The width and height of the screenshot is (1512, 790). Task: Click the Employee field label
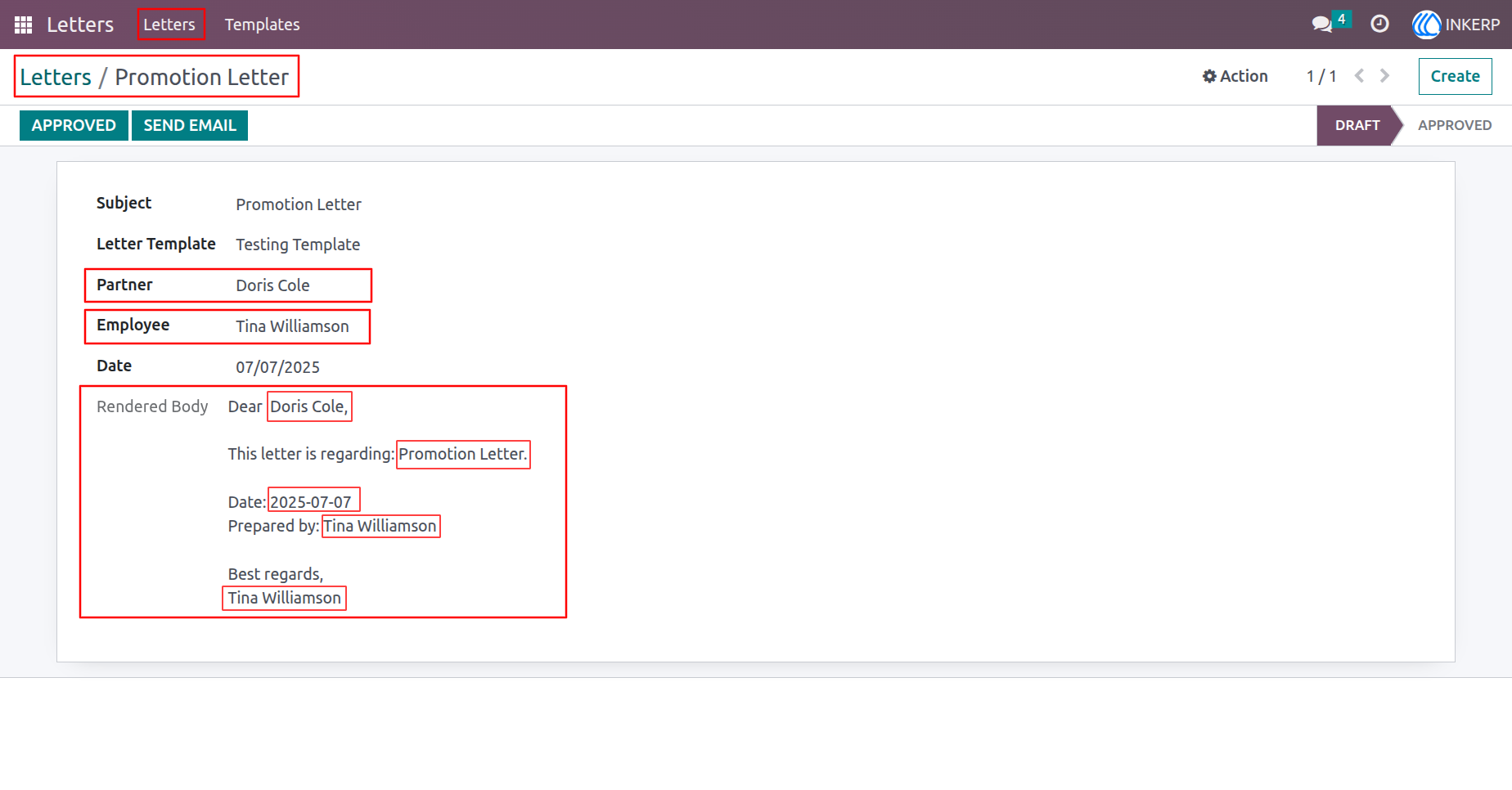133,325
